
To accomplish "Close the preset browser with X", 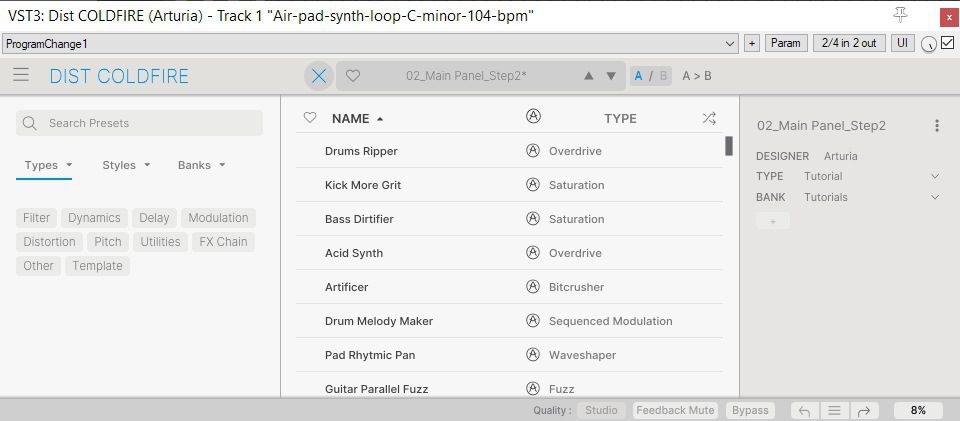I will coord(319,76).
